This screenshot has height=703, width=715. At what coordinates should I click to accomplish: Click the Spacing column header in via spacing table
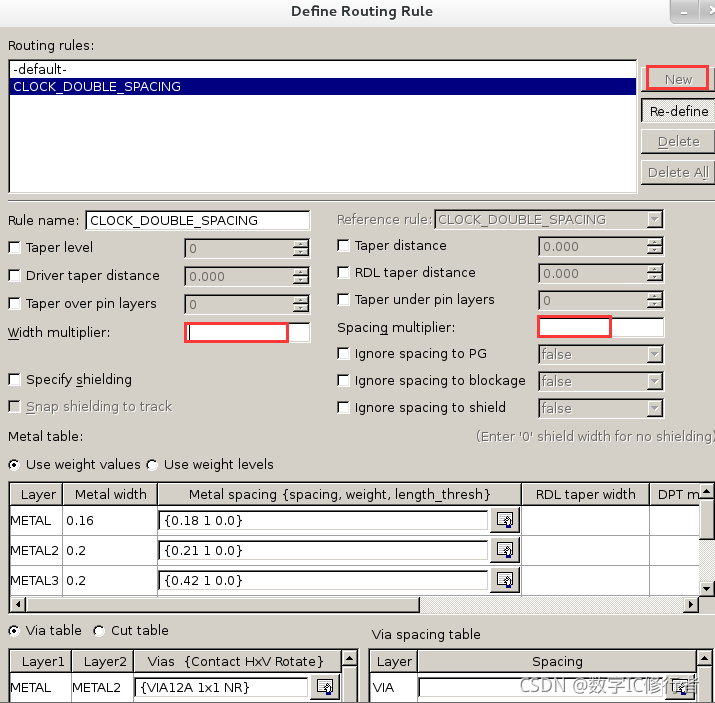pos(557,661)
